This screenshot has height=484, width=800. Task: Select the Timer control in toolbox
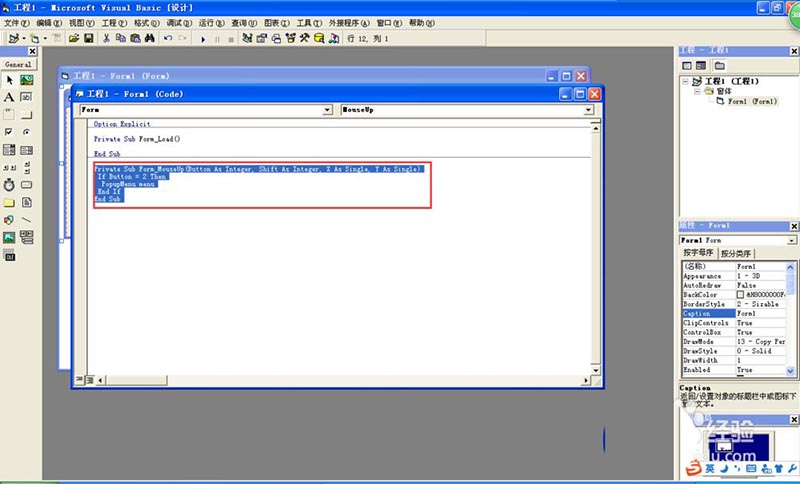click(x=9, y=185)
